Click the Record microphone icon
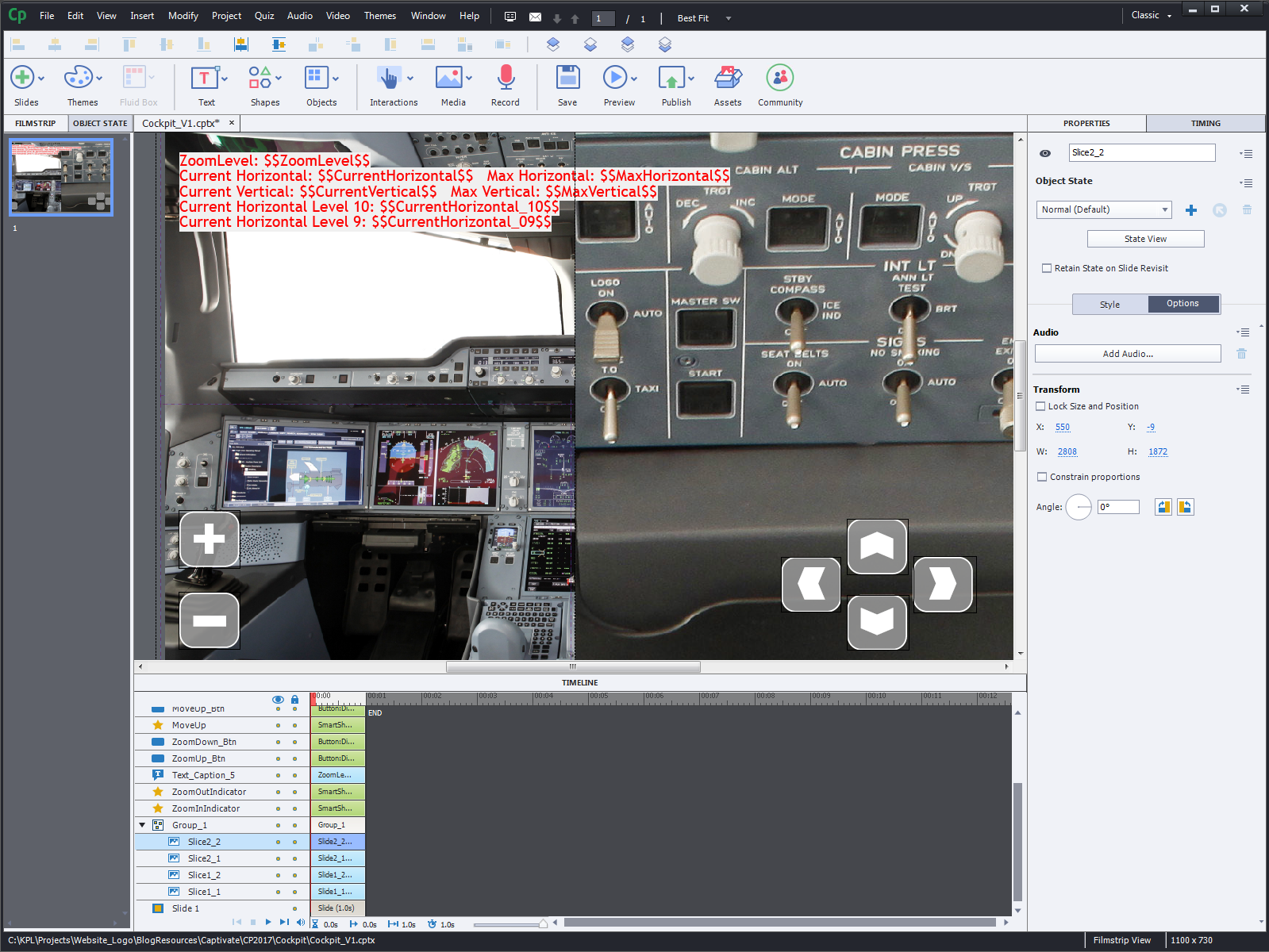 click(x=506, y=79)
